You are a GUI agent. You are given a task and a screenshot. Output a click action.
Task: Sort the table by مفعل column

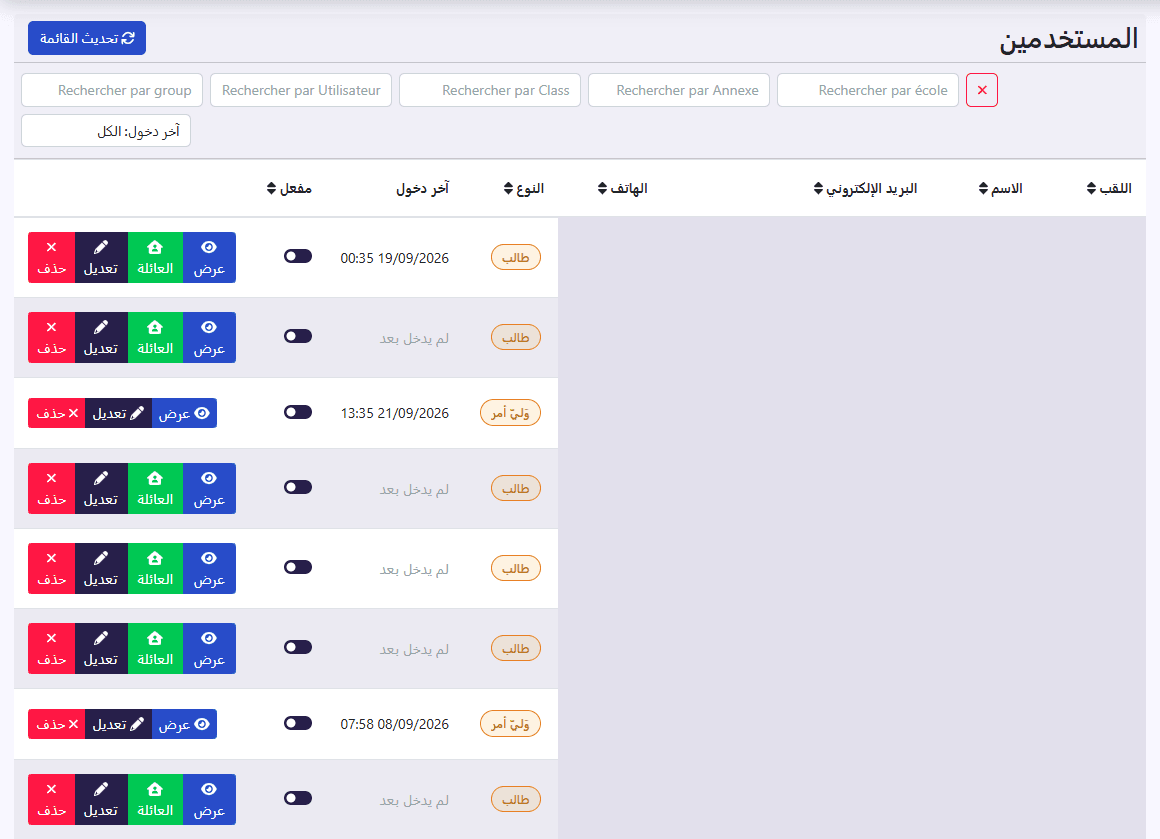(x=289, y=189)
